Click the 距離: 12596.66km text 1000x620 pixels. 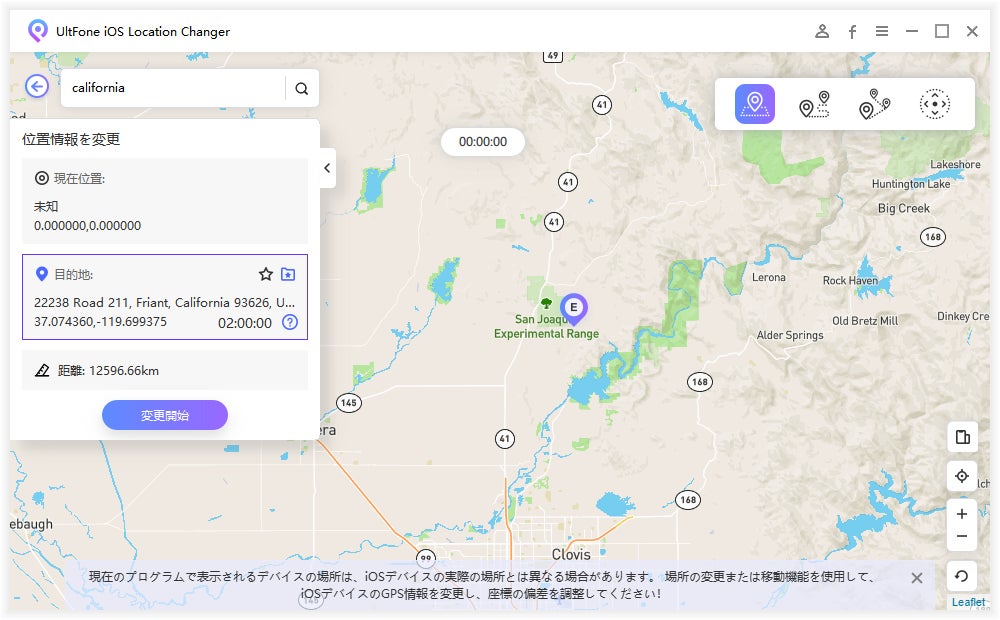click(108, 371)
